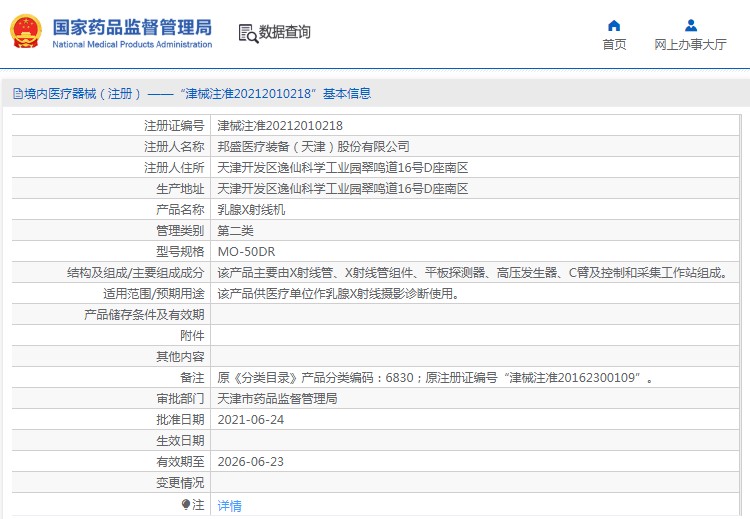Click the 管理类别 row label
The height and width of the screenshot is (519, 750).
[180, 231]
